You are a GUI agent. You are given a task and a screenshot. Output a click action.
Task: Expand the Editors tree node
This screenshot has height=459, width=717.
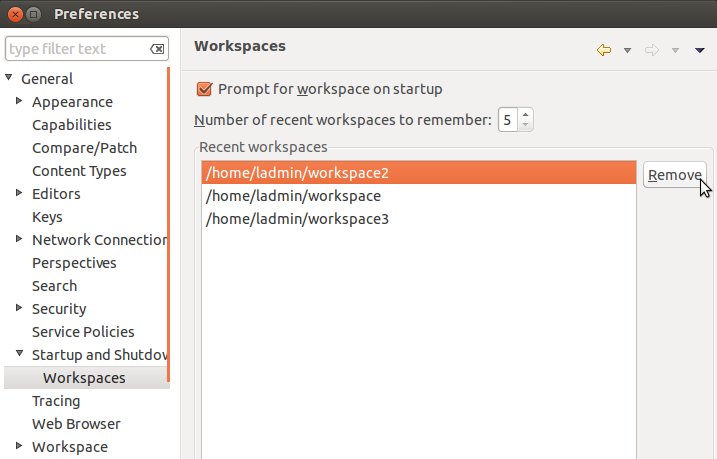19,192
